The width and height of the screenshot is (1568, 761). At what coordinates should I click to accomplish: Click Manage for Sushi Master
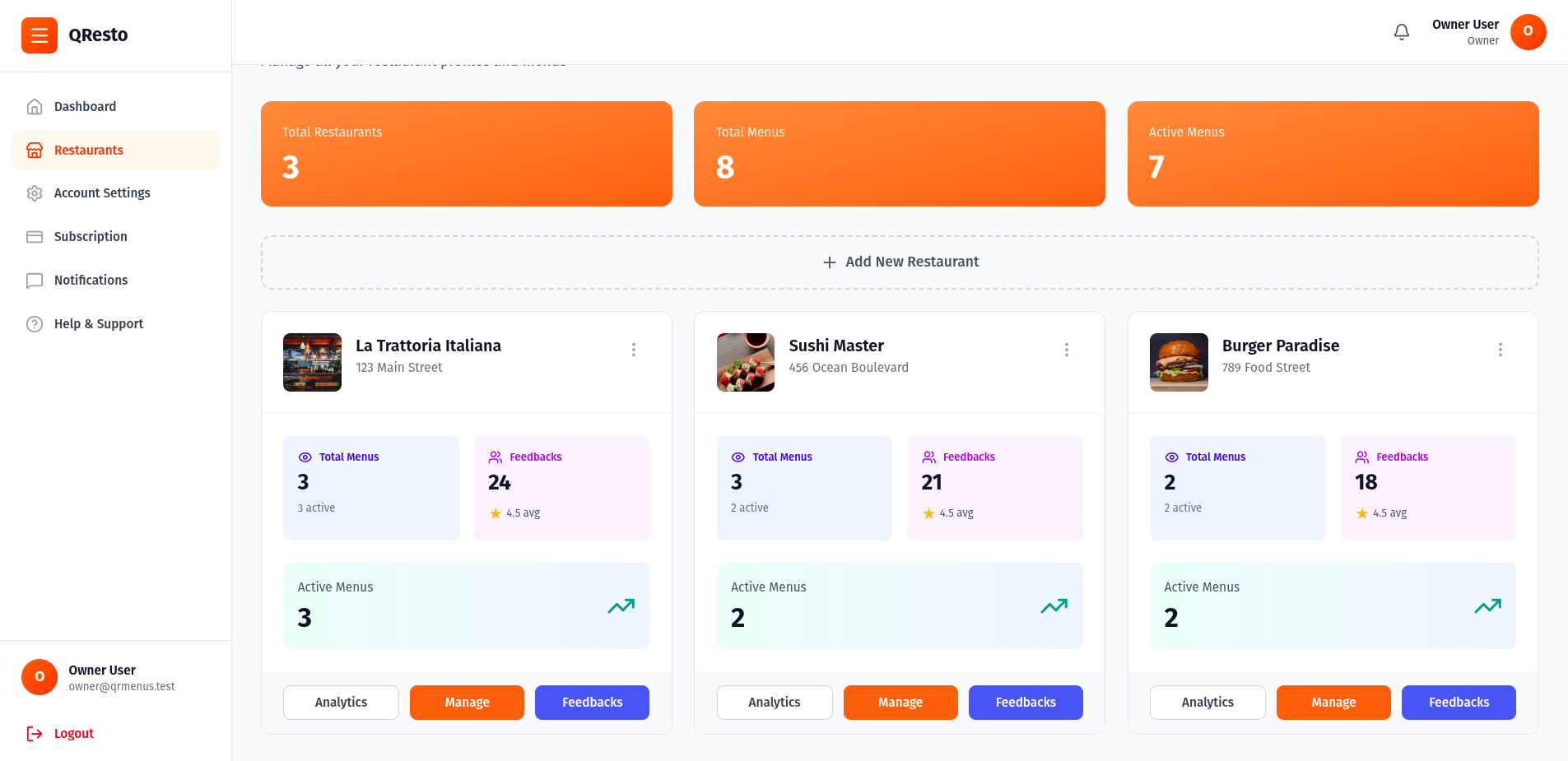[900, 703]
